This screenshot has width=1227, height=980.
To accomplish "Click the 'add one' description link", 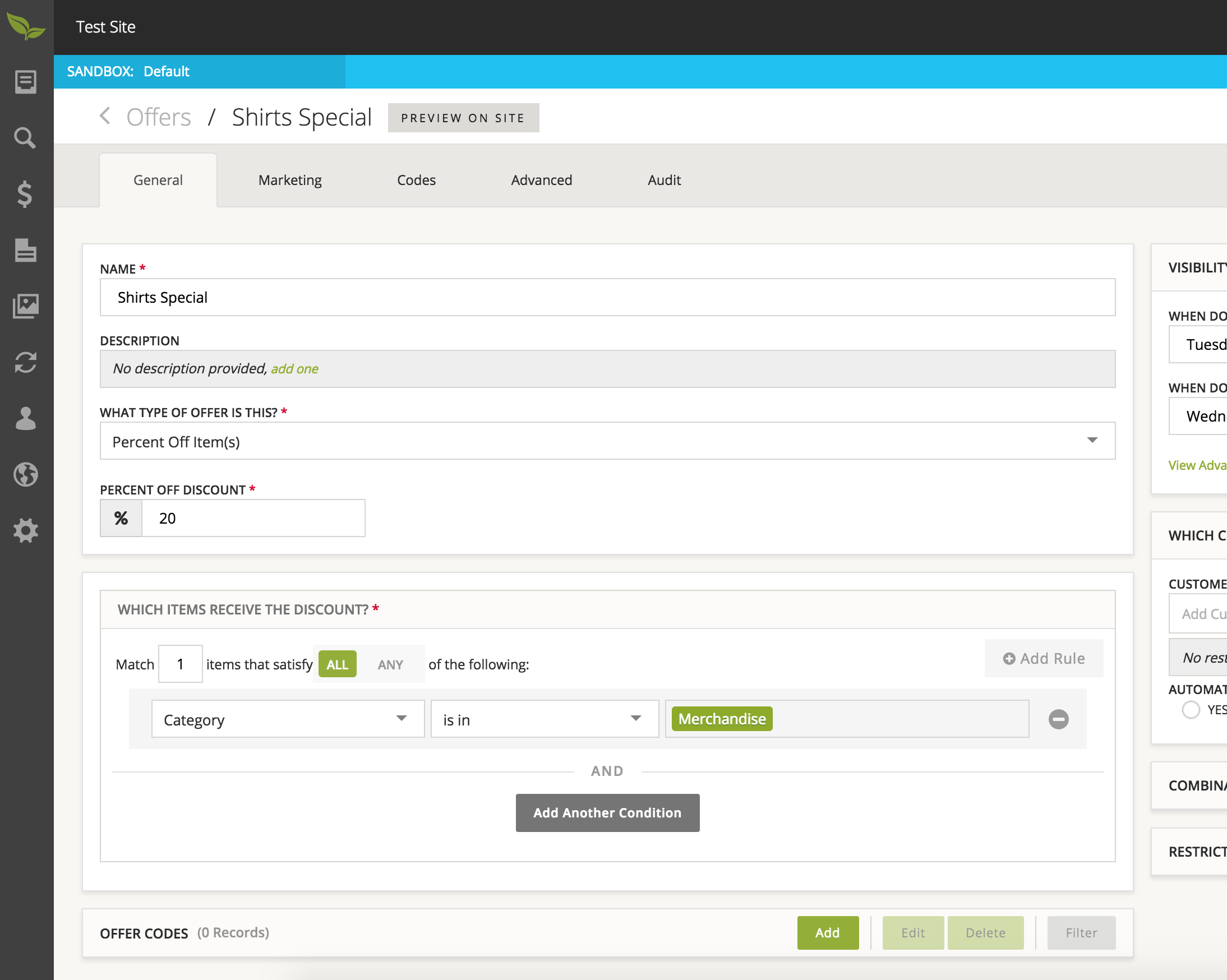I will [x=295, y=368].
